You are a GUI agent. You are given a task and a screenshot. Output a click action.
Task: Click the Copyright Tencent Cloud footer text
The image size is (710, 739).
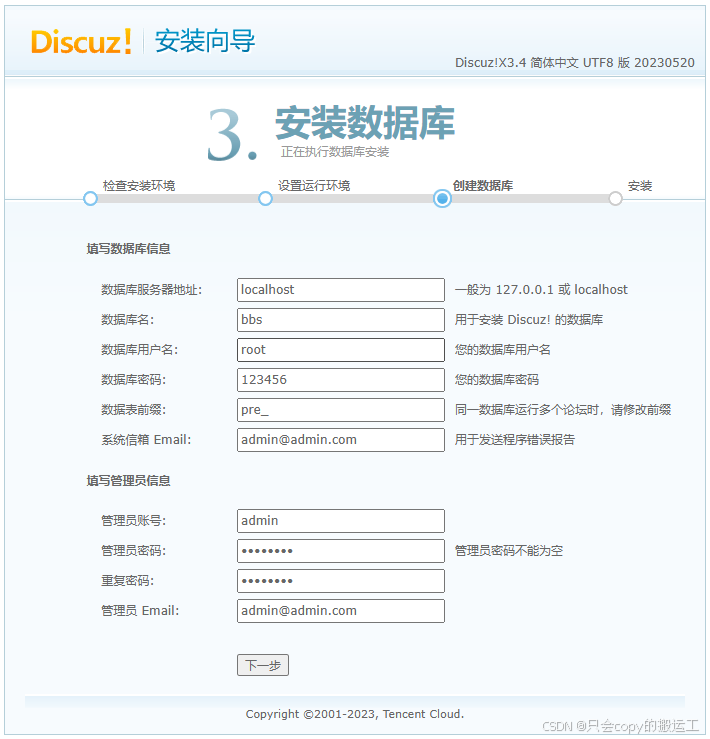(355, 714)
